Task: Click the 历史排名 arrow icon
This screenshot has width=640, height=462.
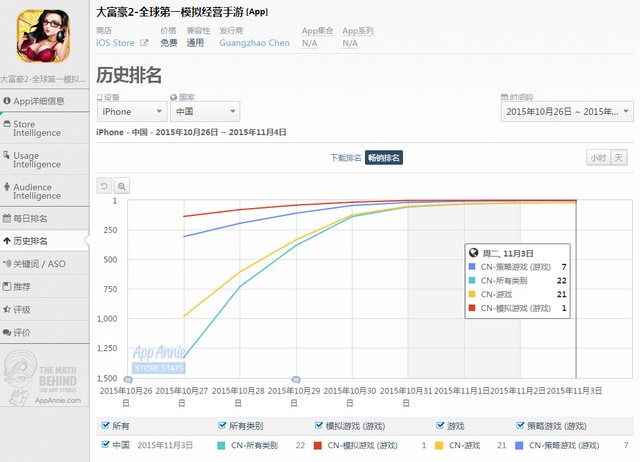Action: [7, 241]
